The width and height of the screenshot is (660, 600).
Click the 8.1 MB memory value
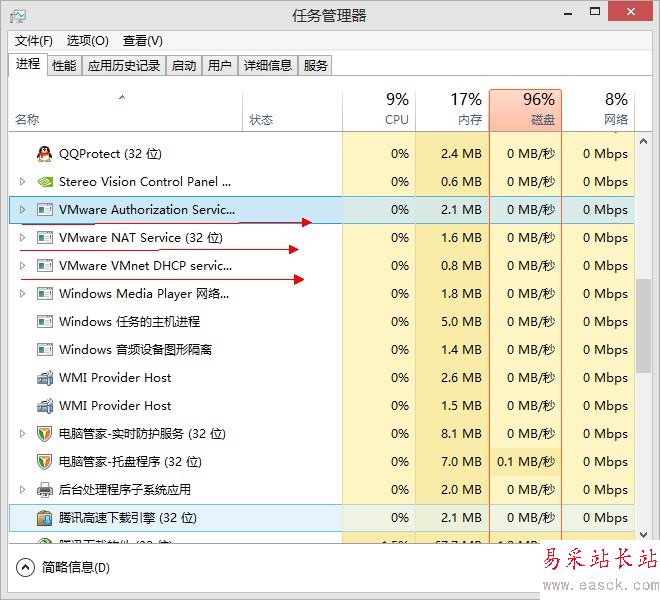click(x=461, y=434)
